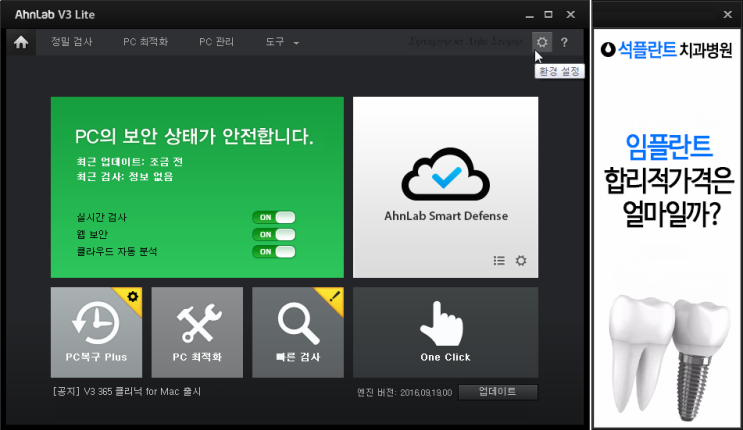Launch the PC복구 Plus tile
Image resolution: width=743 pixels, height=430 pixels.
tap(96, 332)
